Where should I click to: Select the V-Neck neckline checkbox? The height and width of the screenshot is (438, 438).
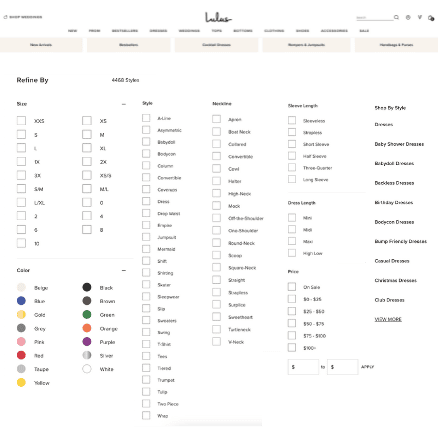coord(216,341)
